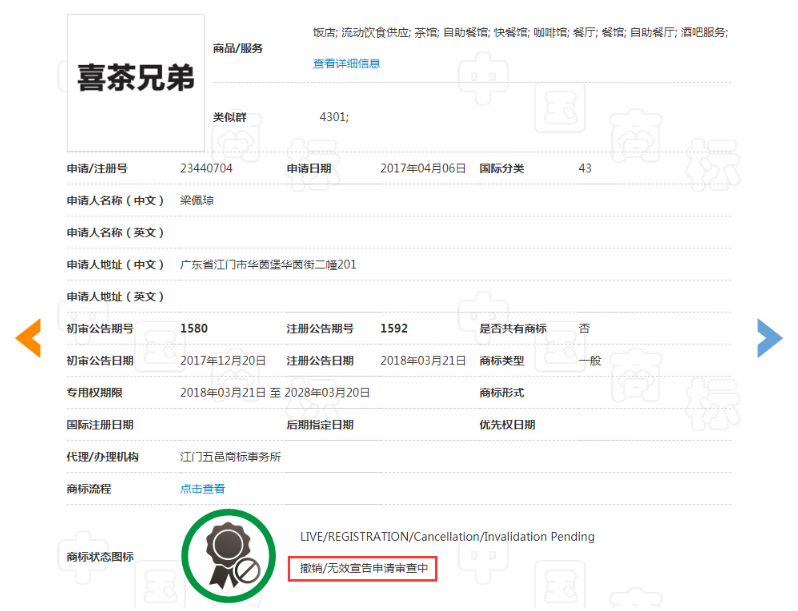
Task: Select registration announcement date 2018年03月21日
Action: [423, 361]
